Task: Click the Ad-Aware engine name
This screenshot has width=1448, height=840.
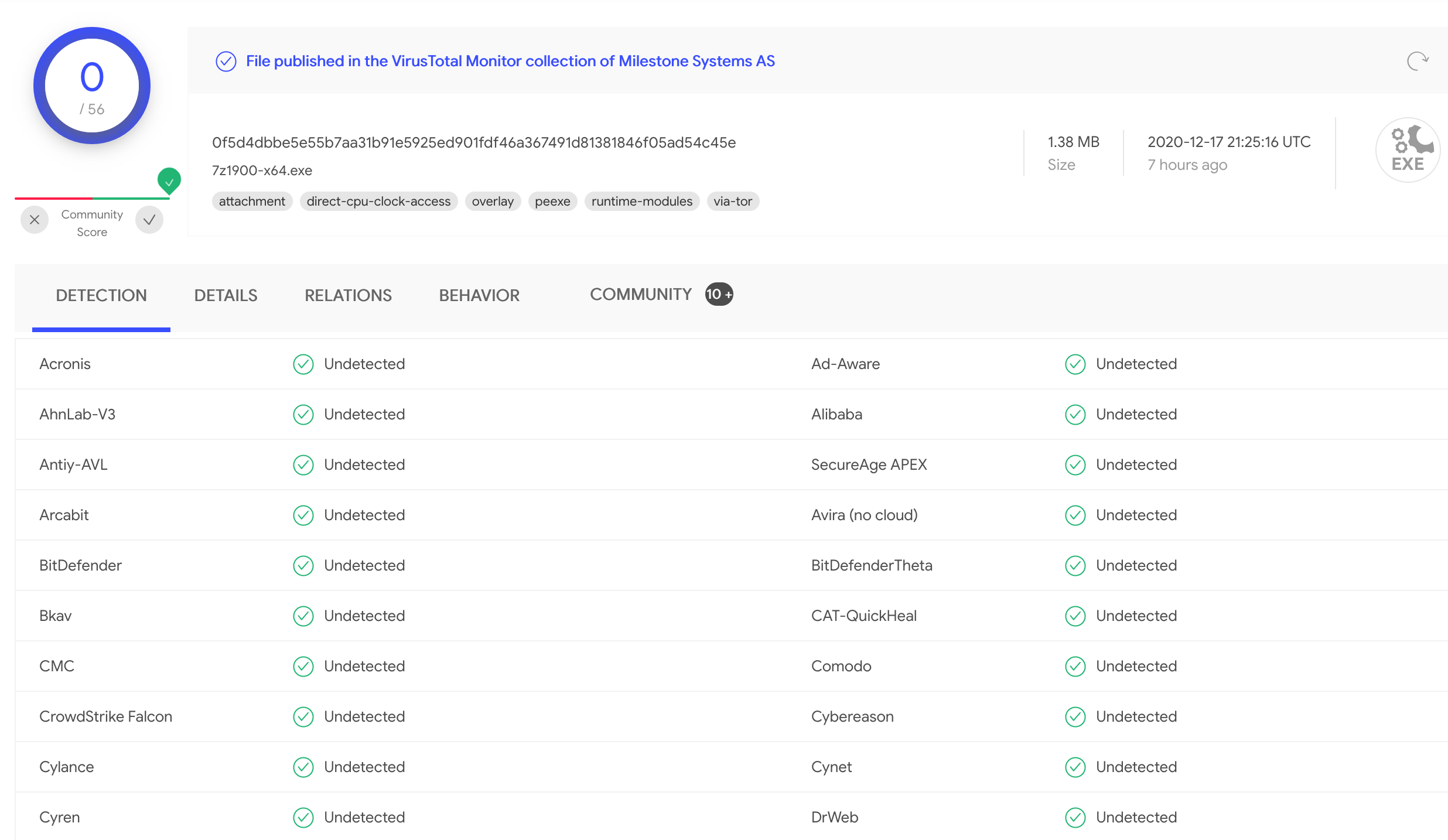Action: tap(845, 364)
